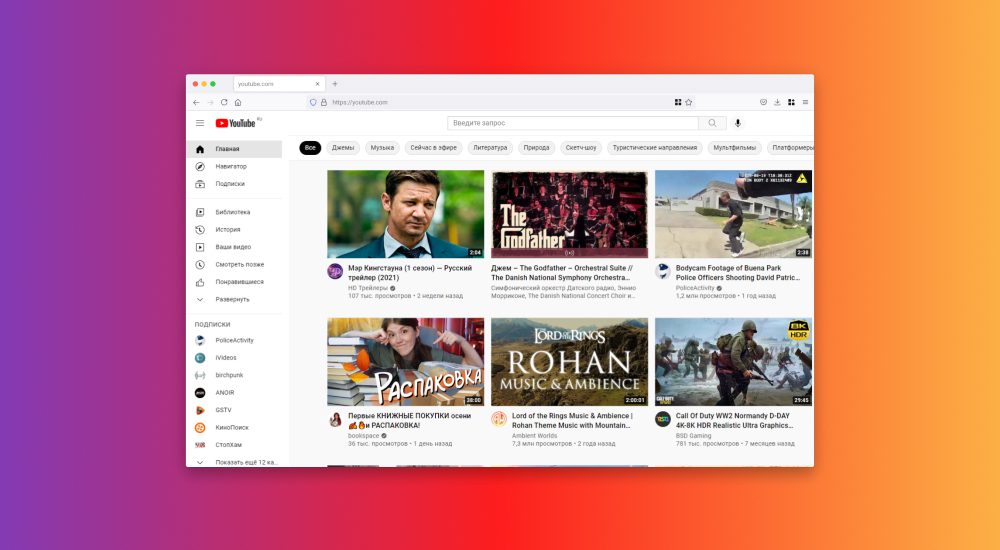Select the Музыка filter chip

click(382, 148)
